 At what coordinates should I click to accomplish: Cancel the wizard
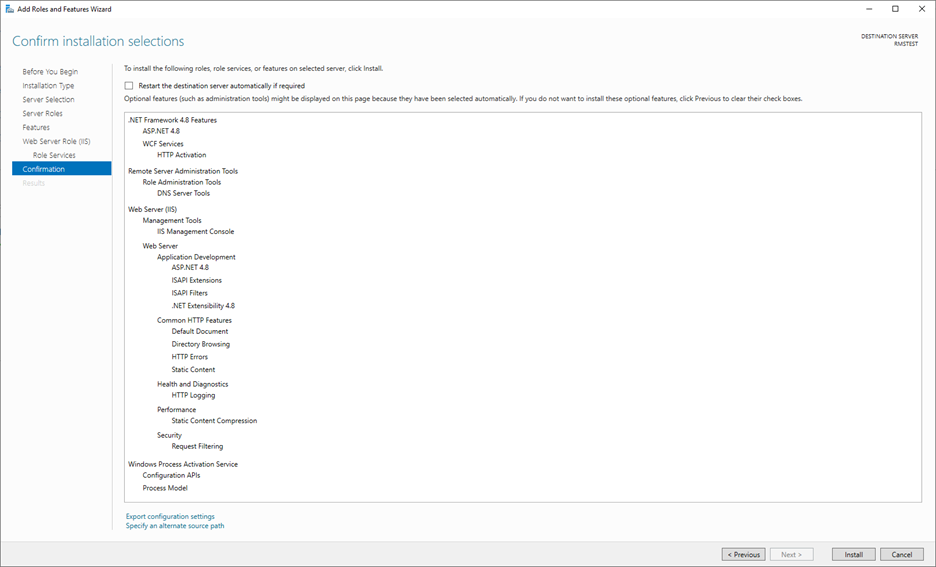[901, 554]
